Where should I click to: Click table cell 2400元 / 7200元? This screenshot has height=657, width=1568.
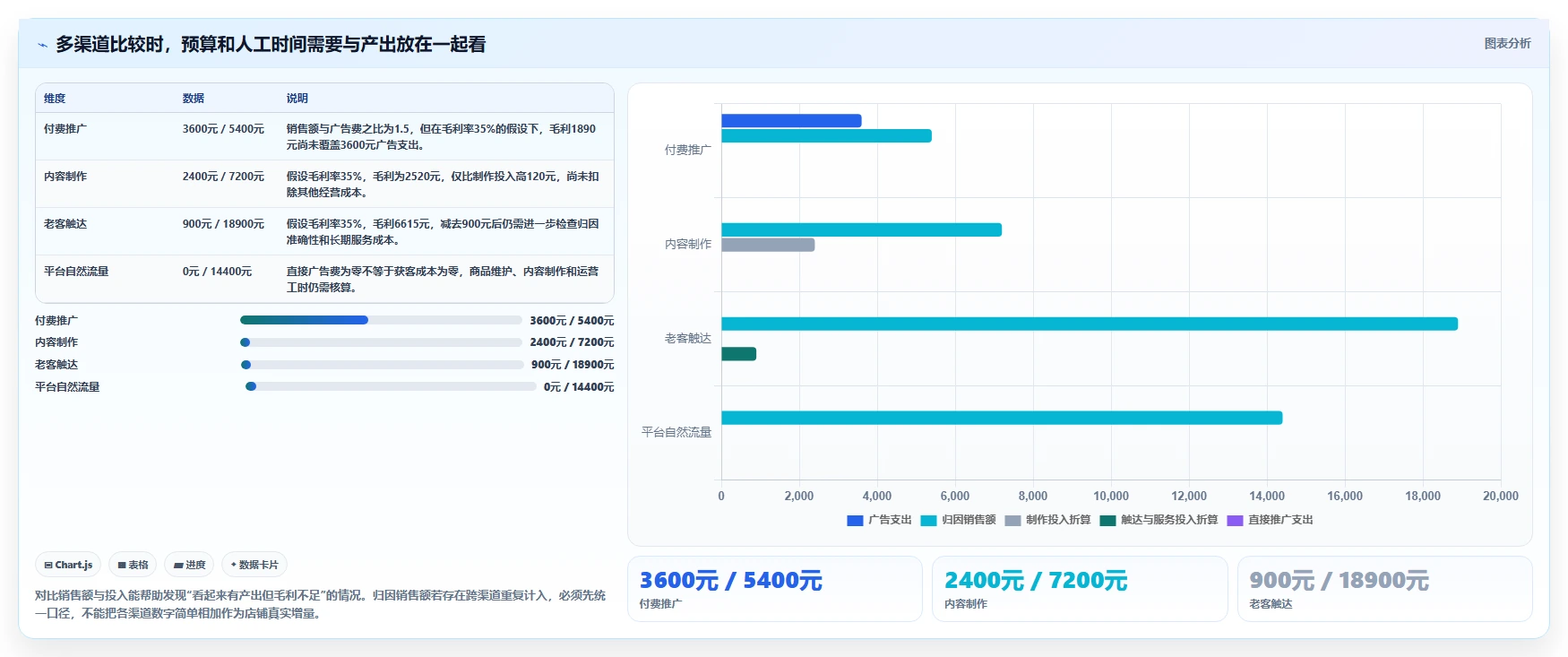click(223, 177)
